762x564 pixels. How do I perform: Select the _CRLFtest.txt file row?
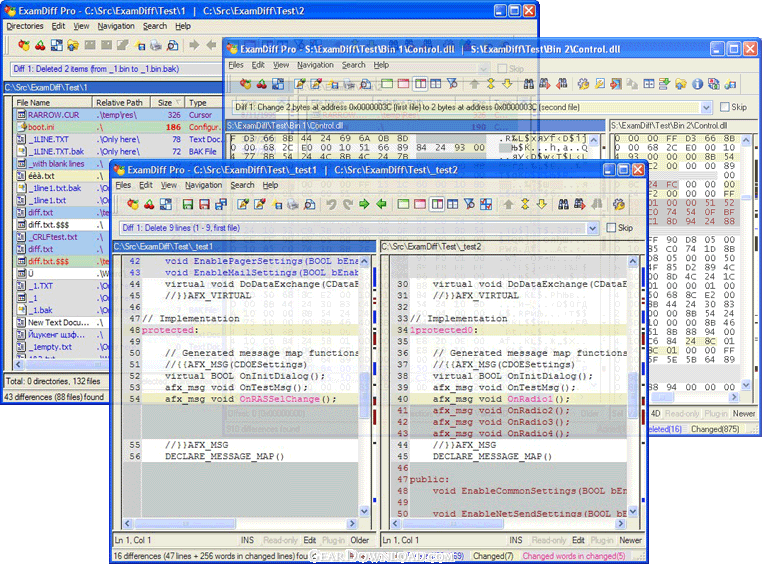[62, 237]
